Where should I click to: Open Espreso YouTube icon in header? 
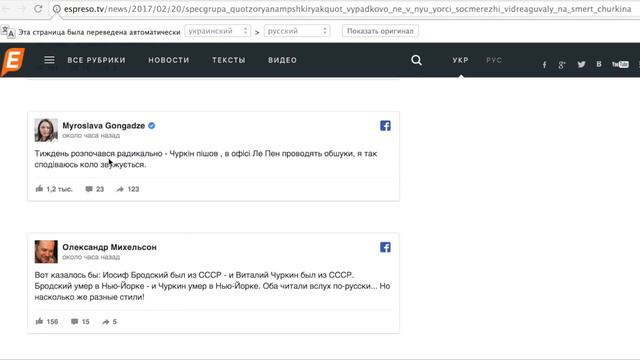coord(620,64)
